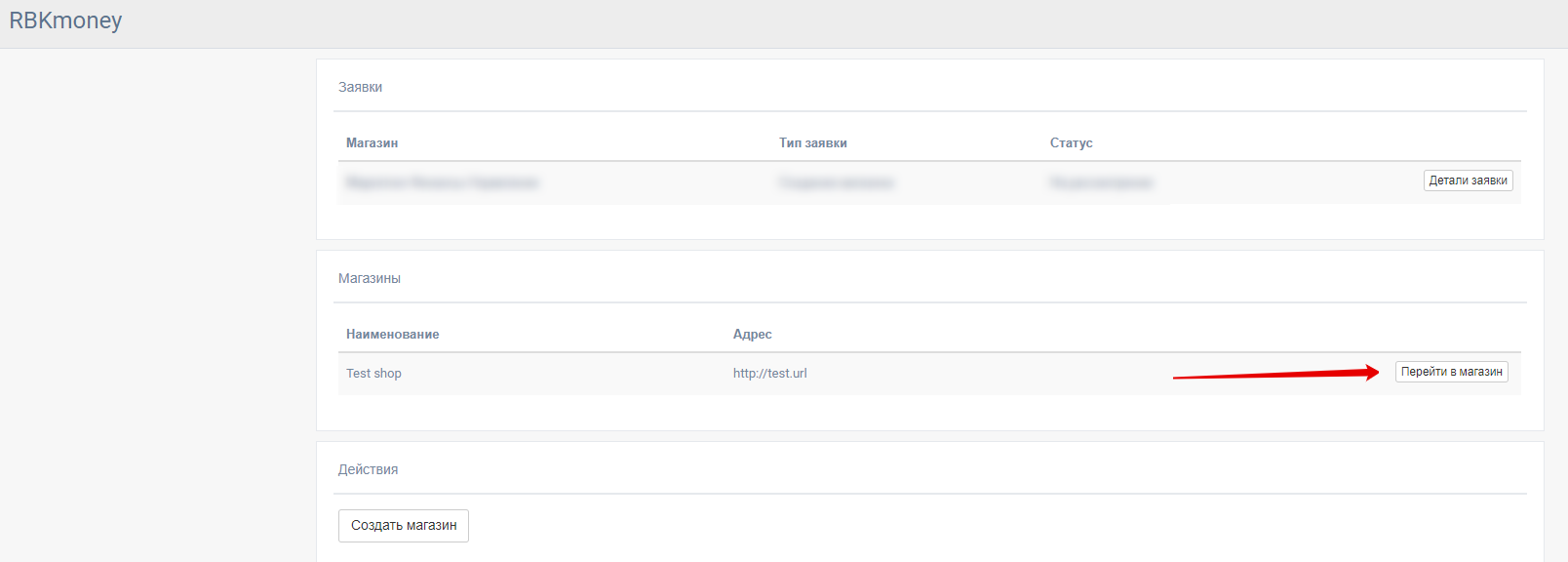Click the red arrow pointing to the button
Viewport: 1568px width, 562px height.
(x=1275, y=374)
